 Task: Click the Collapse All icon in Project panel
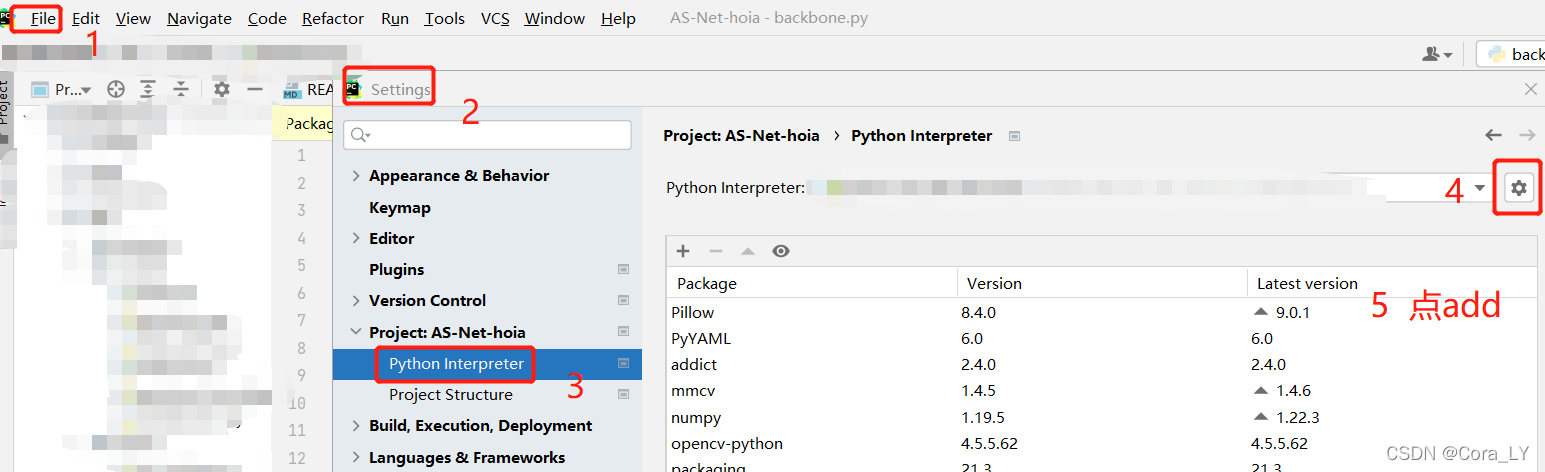181,89
